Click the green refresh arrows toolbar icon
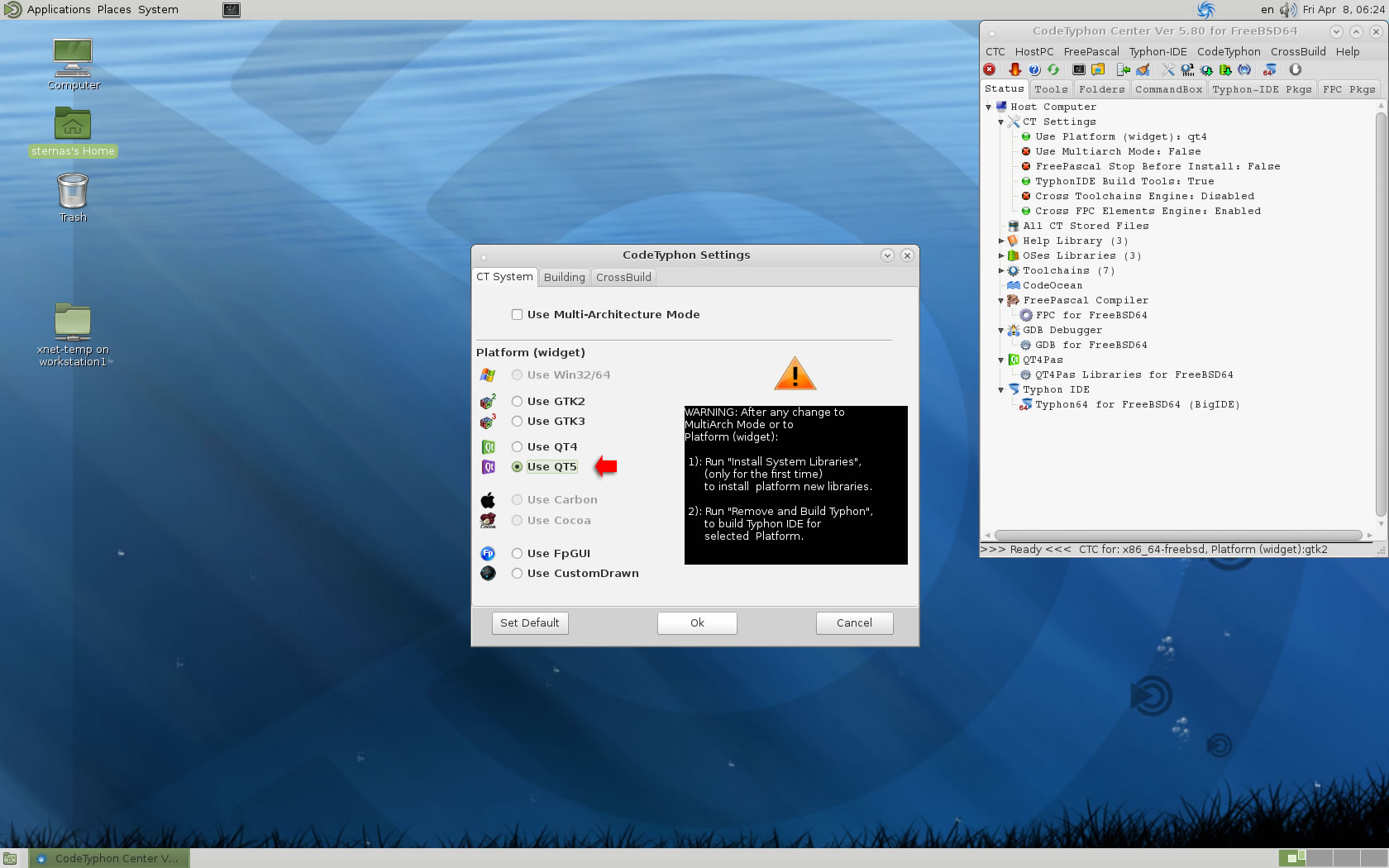This screenshot has height=868, width=1389. [1053, 69]
